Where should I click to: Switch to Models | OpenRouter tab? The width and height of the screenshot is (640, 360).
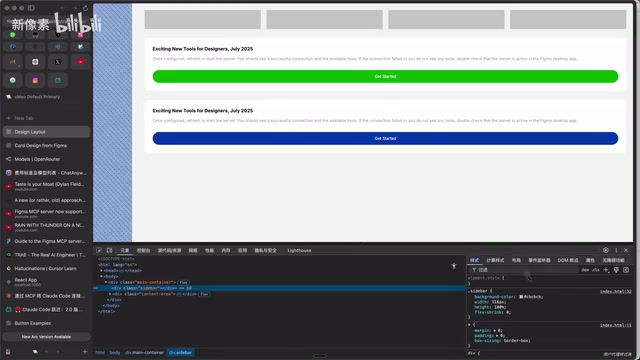click(x=46, y=159)
